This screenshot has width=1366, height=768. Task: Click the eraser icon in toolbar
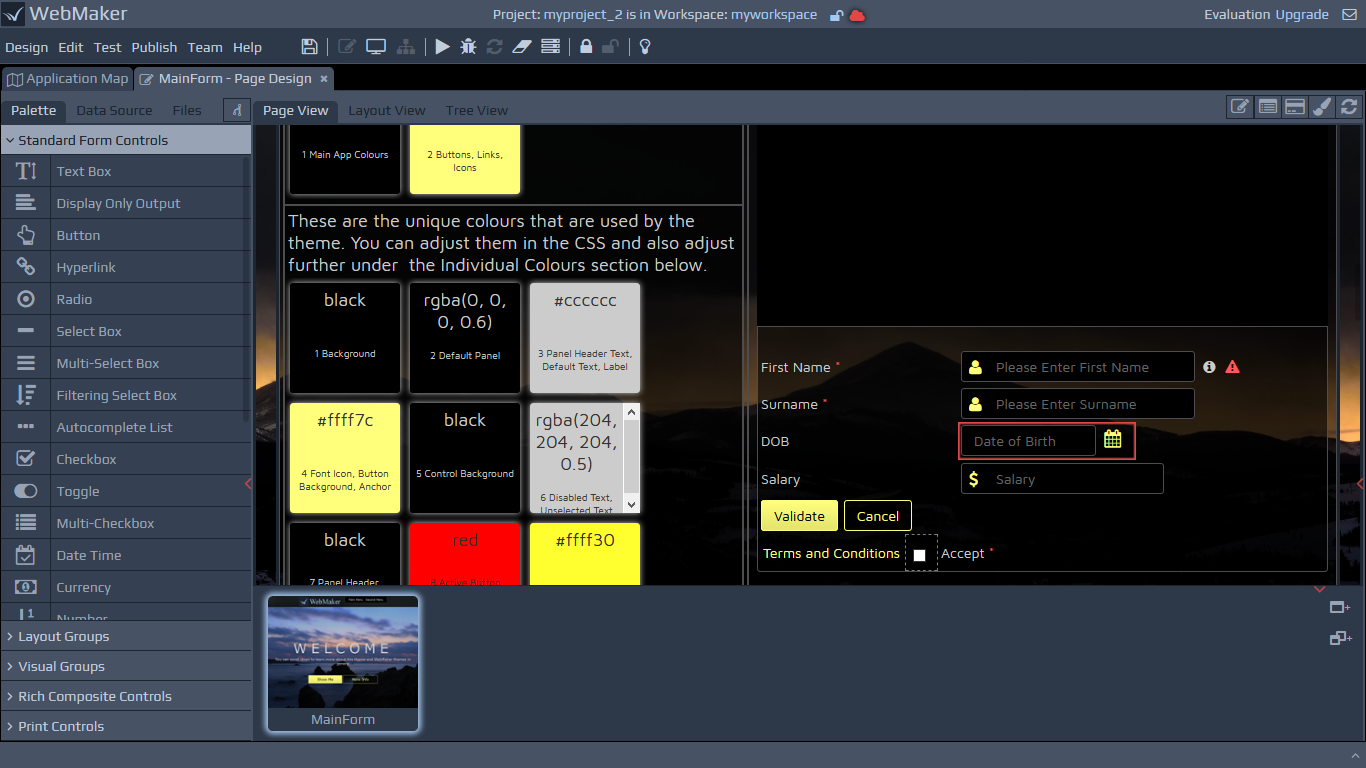(521, 47)
